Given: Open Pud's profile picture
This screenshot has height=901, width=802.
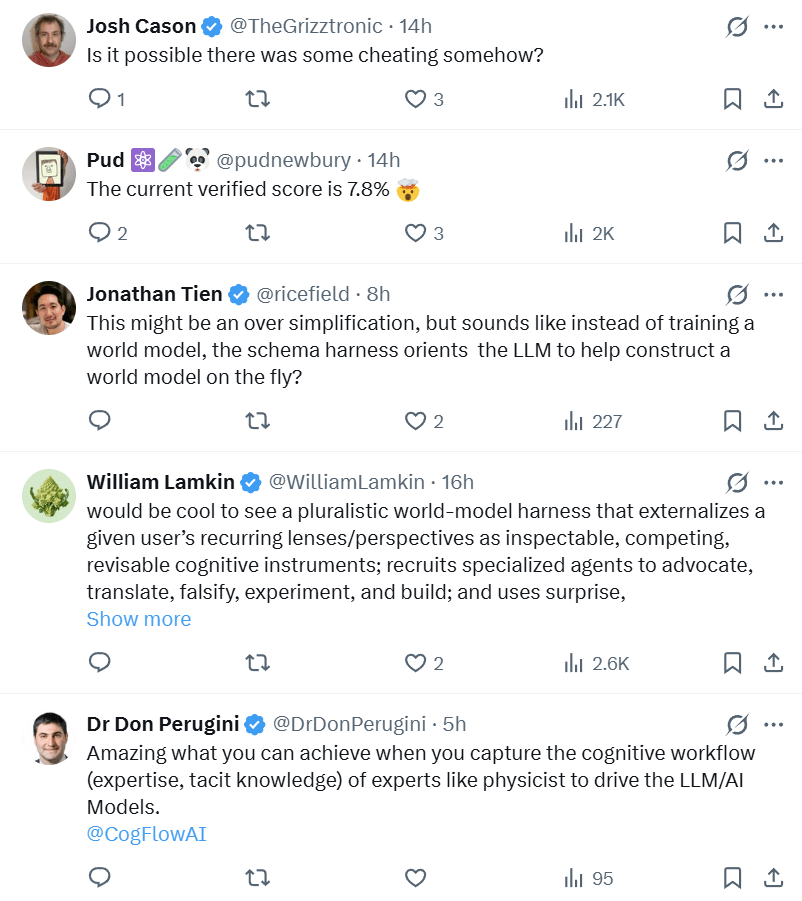Looking at the screenshot, I should coord(49,174).
